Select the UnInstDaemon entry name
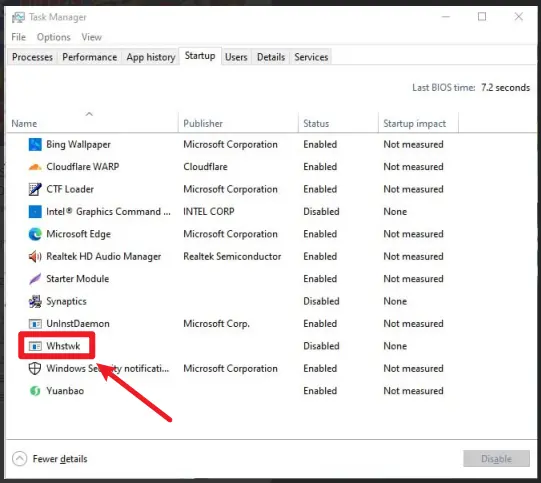This screenshot has width=541, height=483. click(78, 324)
